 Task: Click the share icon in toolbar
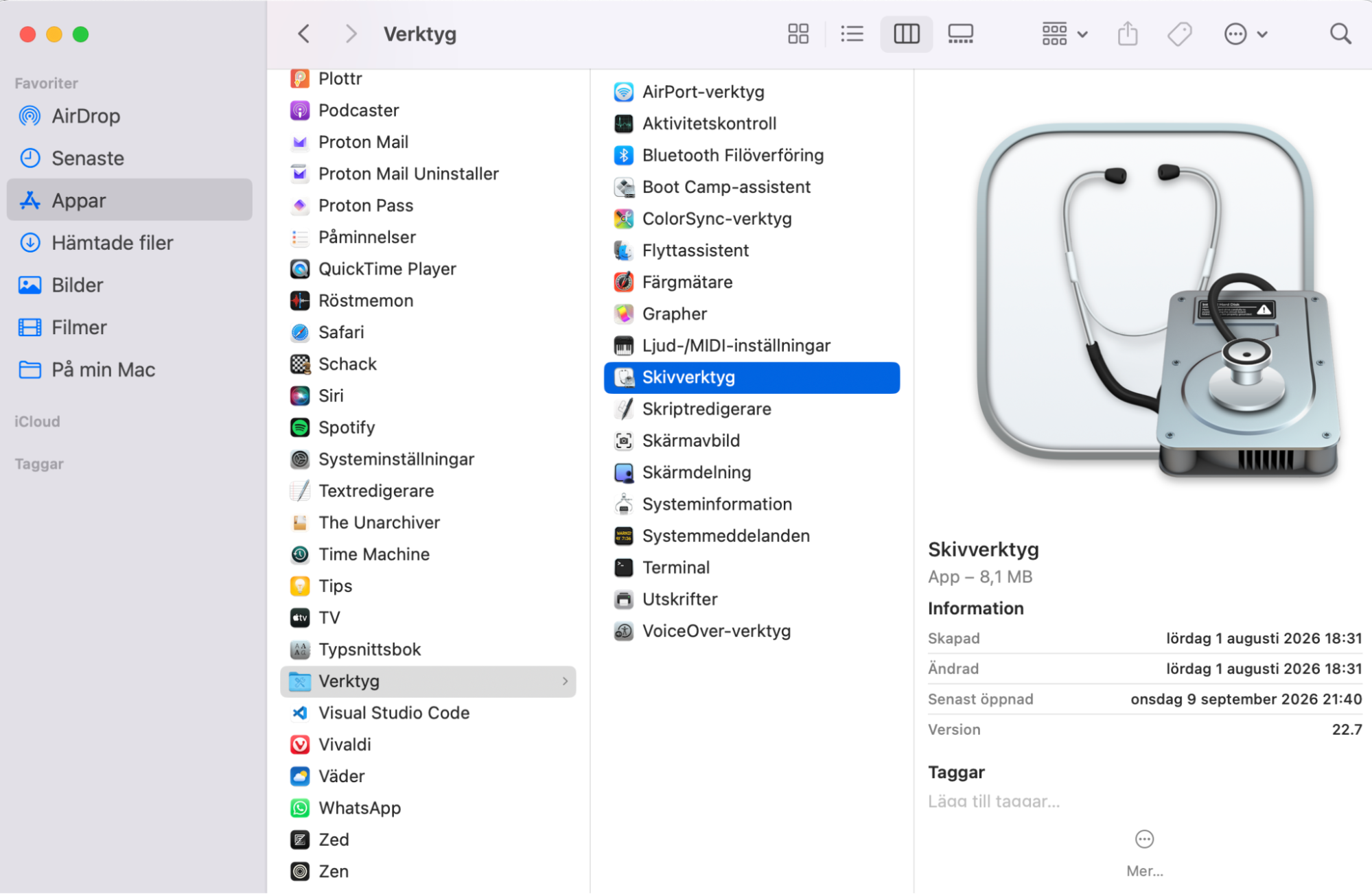click(x=1128, y=34)
